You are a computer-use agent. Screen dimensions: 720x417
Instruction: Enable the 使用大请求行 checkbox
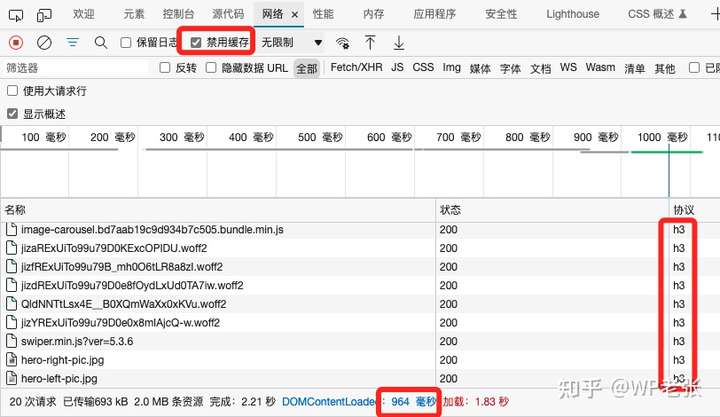pos(12,90)
